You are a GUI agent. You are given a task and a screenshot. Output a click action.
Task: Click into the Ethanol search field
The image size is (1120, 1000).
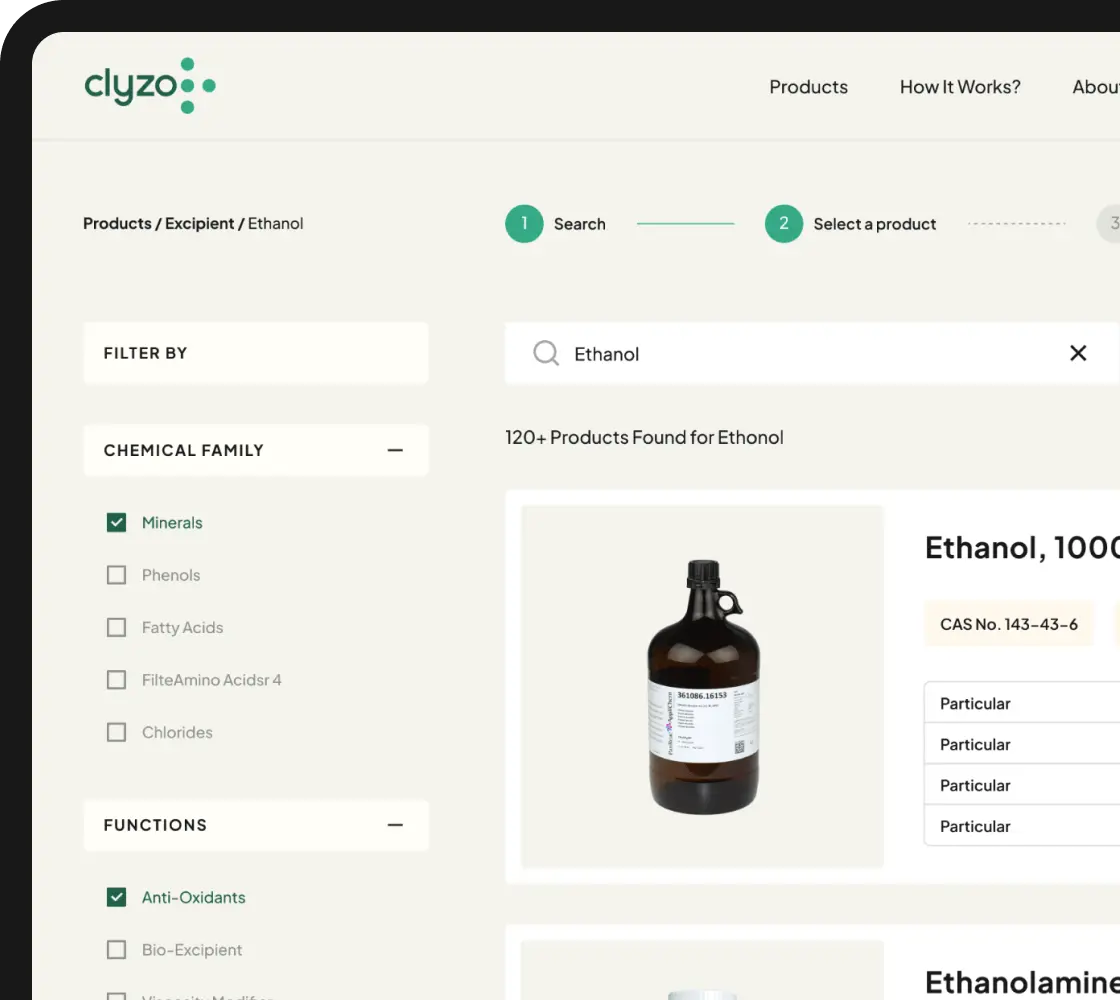coord(811,353)
